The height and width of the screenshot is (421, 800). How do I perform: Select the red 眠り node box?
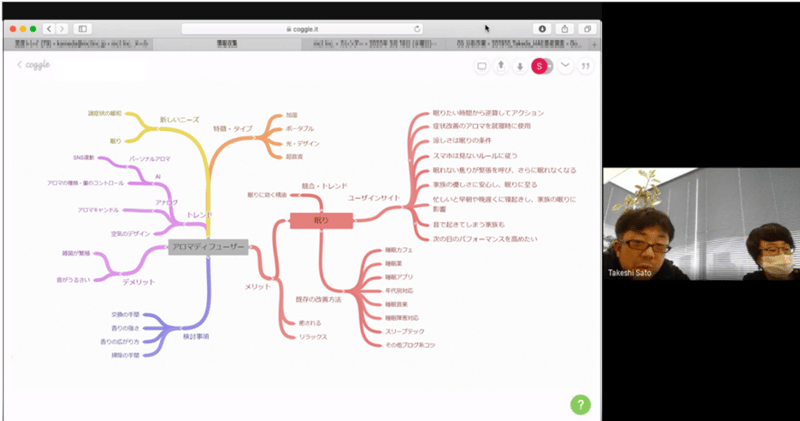[321, 220]
